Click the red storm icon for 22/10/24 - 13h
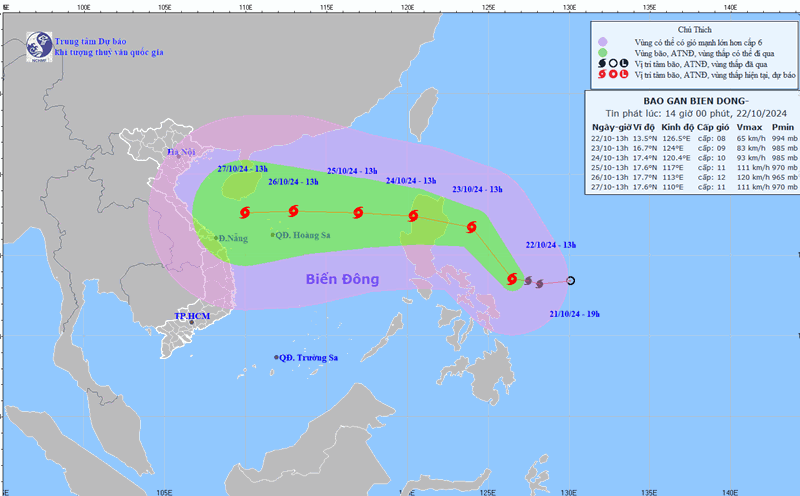This screenshot has width=800, height=496. [x=512, y=279]
